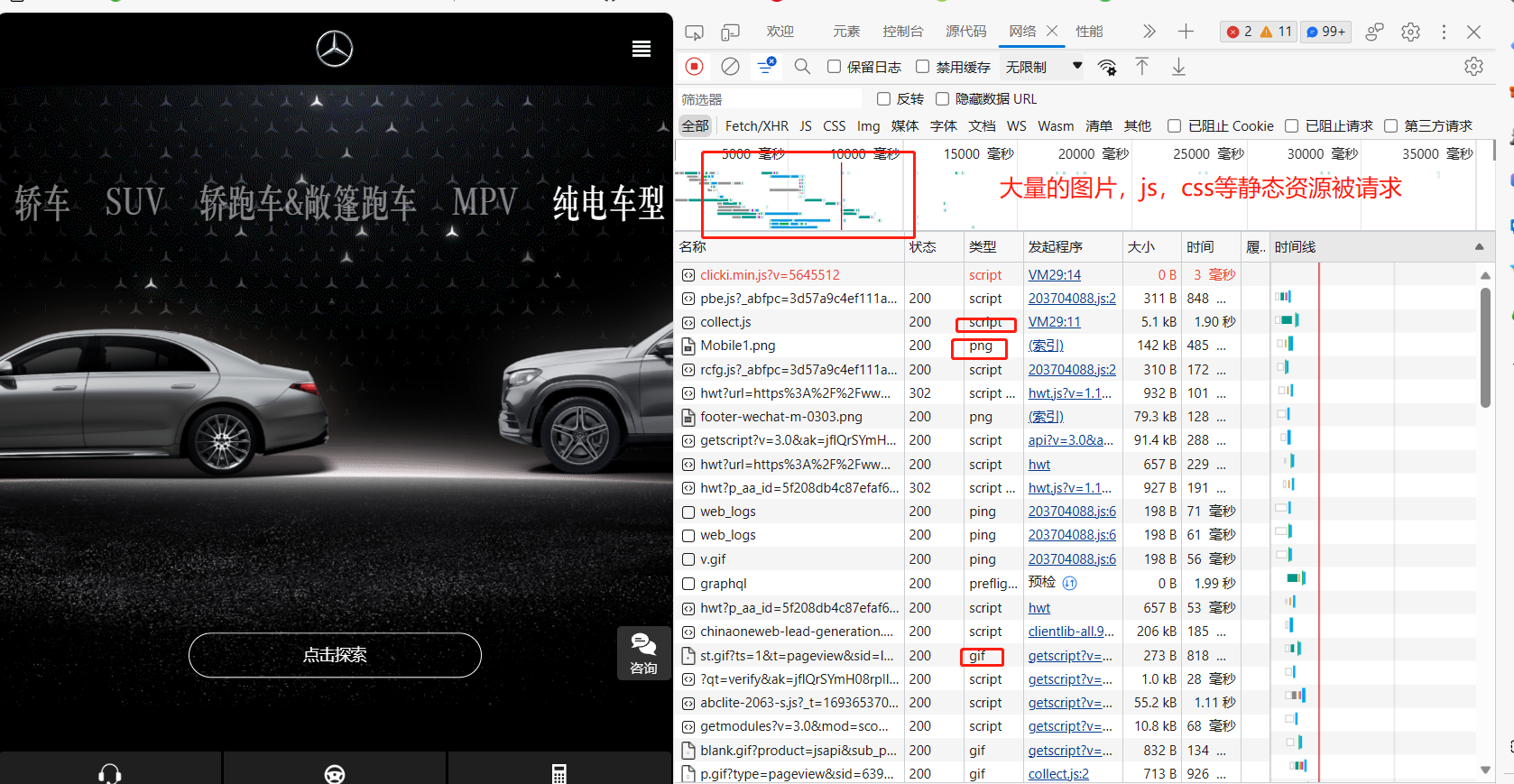Check 已阻止 Cookie filter
The height and width of the screenshot is (784, 1514).
[1174, 126]
